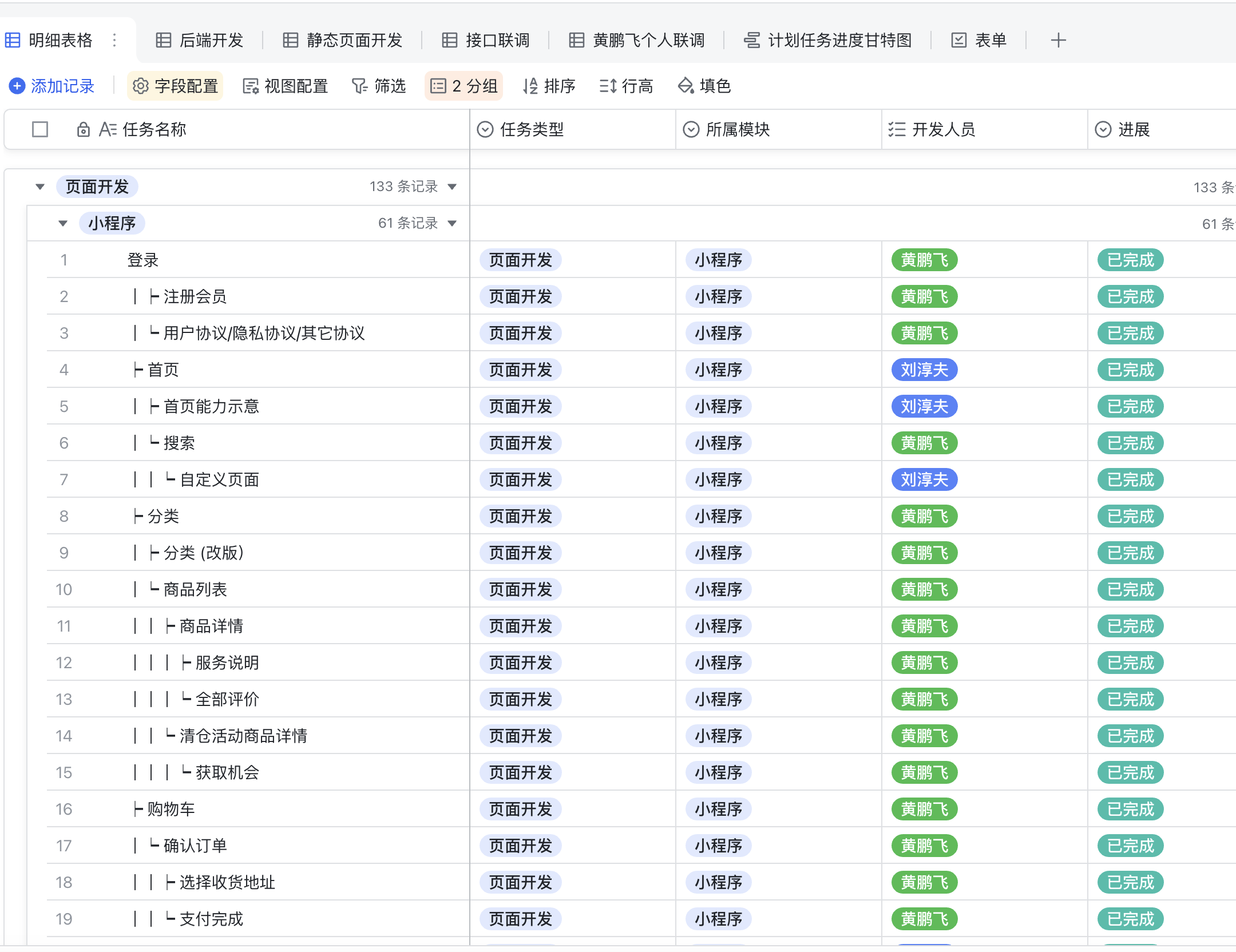Click the 后端开发 tab grid icon
1236x952 pixels.
click(x=164, y=40)
